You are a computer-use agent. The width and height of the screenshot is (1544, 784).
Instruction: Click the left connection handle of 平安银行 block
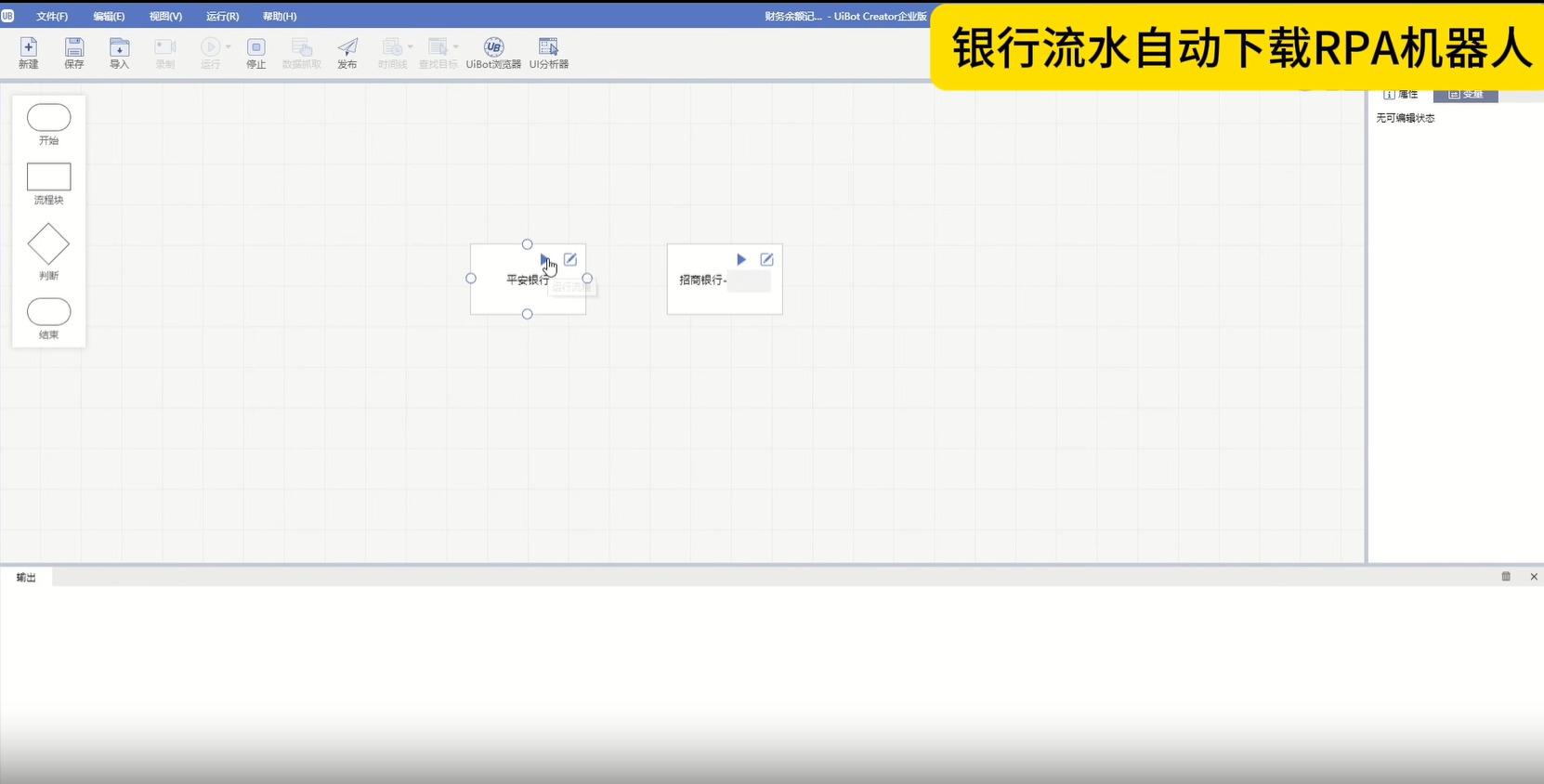tap(471, 279)
